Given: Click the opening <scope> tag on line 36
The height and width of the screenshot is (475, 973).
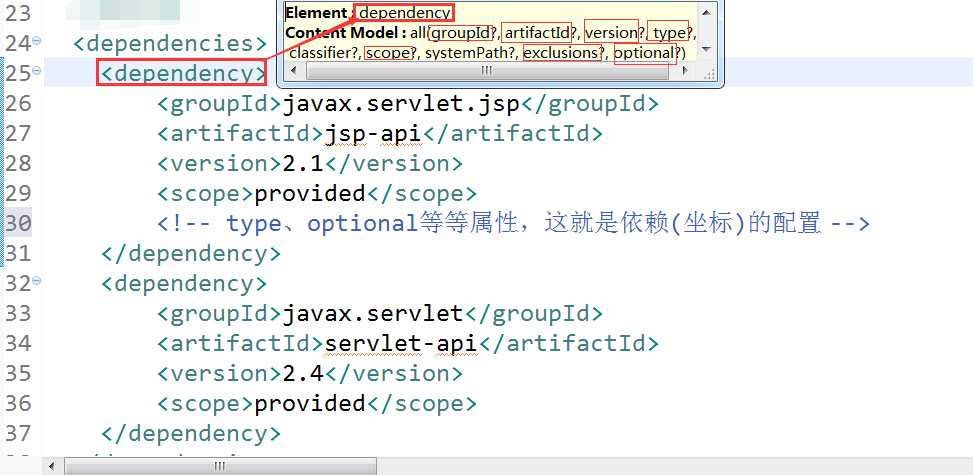Looking at the screenshot, I should point(205,404).
